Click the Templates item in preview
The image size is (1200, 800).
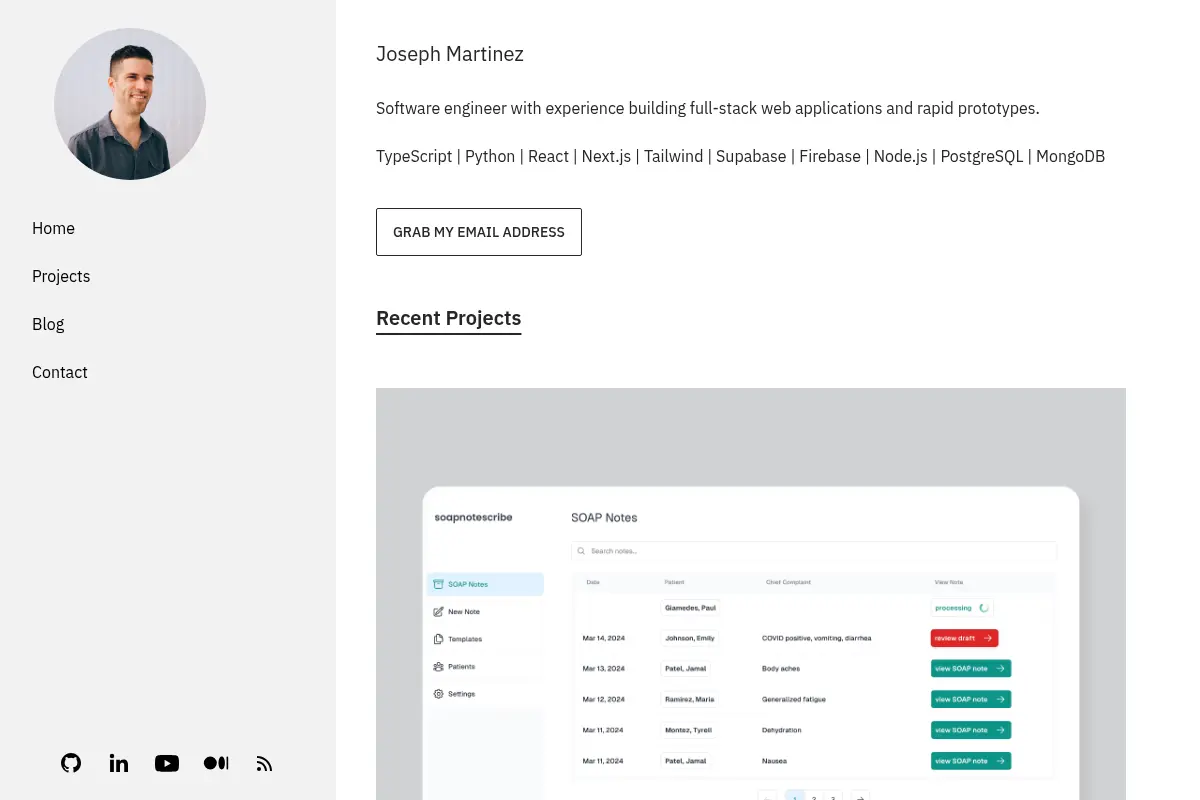[x=458, y=639]
